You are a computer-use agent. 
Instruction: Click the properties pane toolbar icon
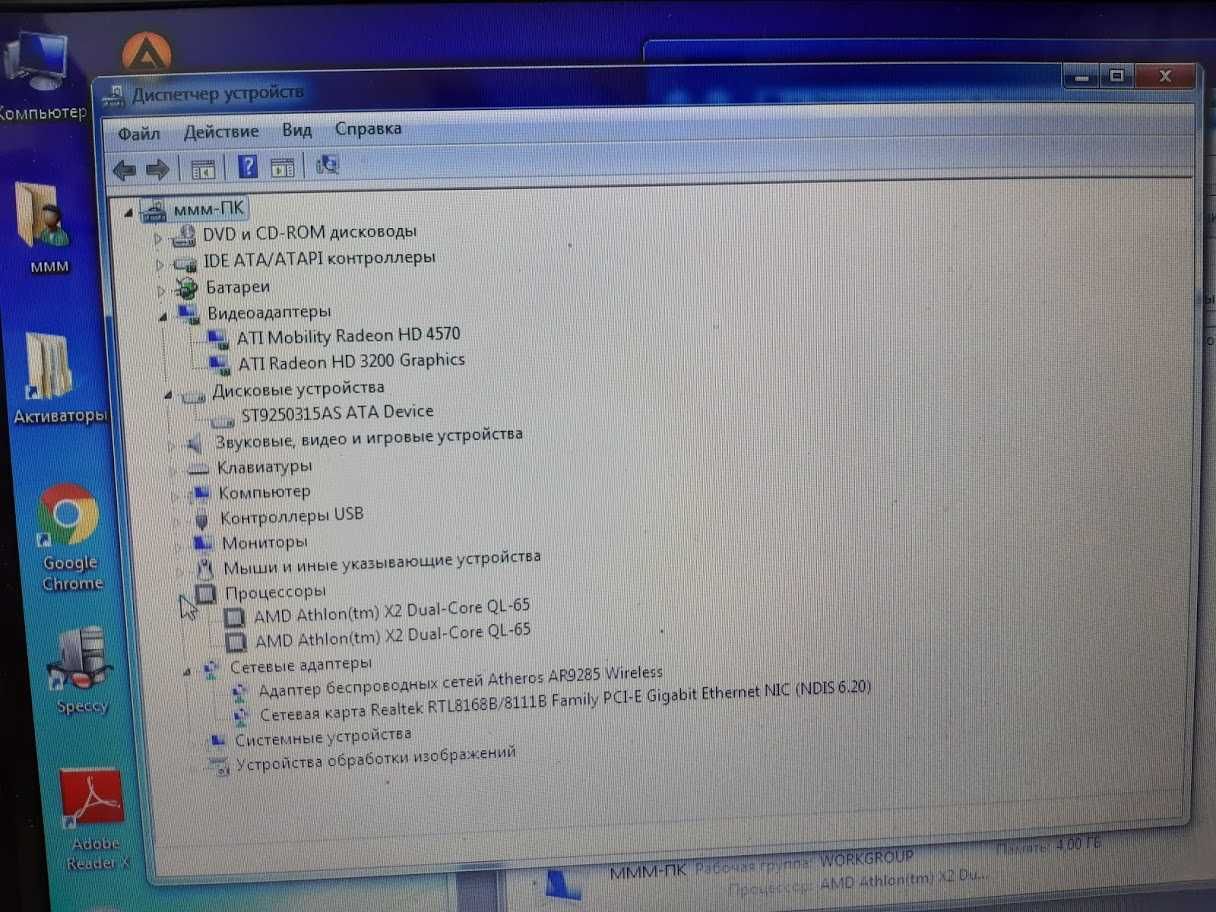[x=282, y=166]
